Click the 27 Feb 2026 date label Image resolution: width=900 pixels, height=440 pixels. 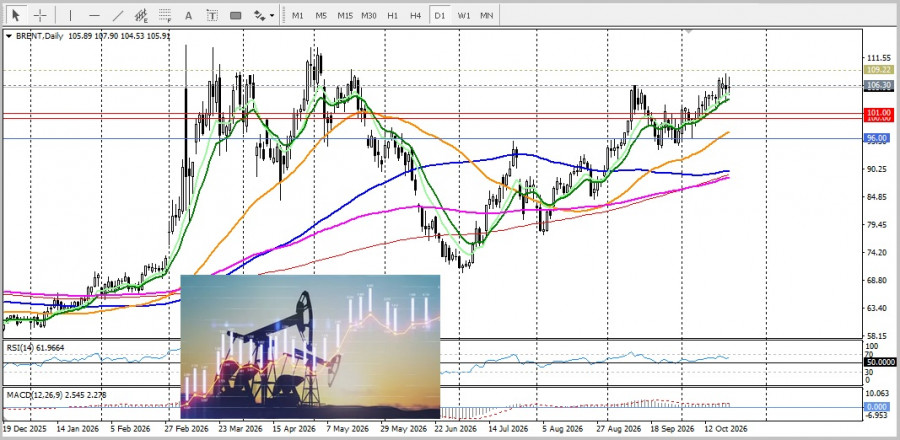tap(185, 429)
